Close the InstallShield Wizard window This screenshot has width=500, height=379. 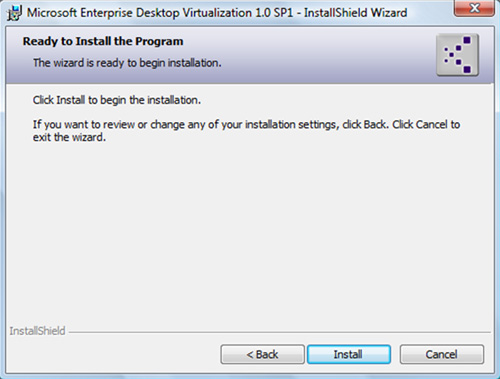(474, 8)
